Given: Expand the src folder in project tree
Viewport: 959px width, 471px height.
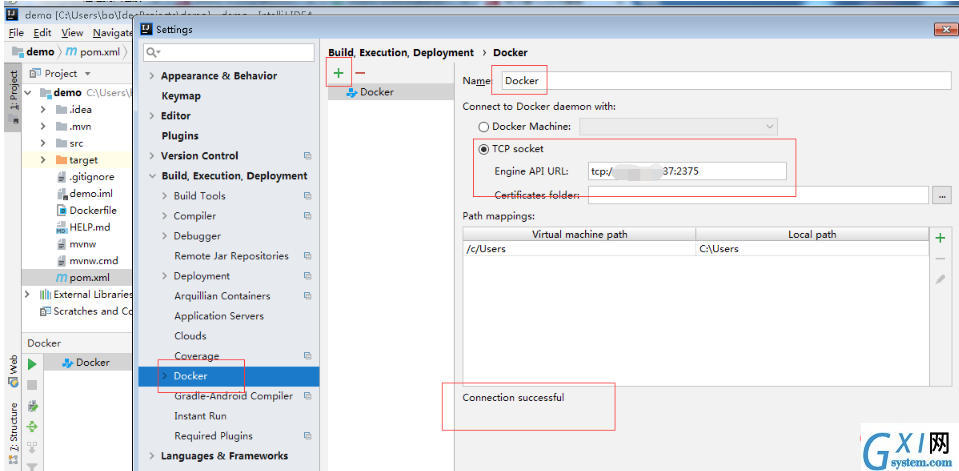Looking at the screenshot, I should [43, 143].
